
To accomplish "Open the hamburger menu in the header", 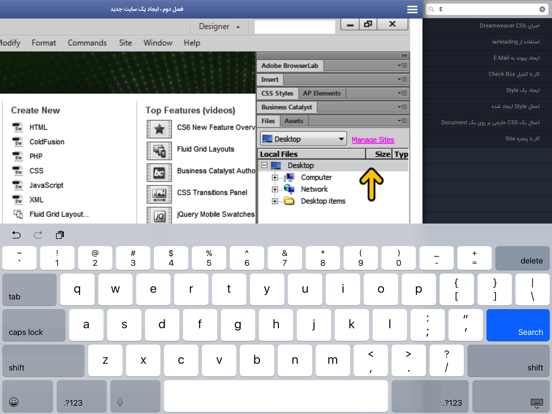I will click(412, 9).
